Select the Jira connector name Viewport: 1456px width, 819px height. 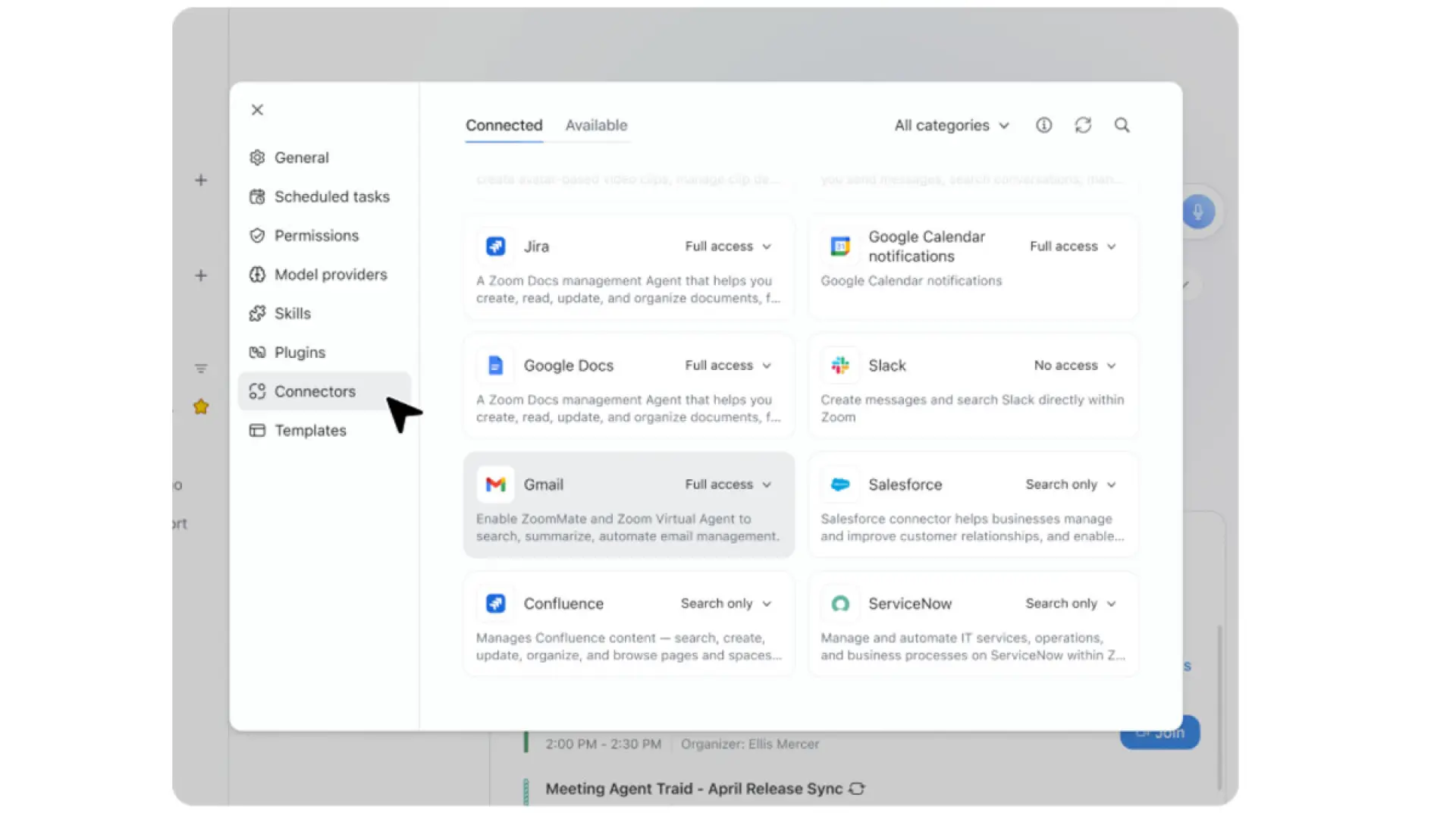[x=536, y=246]
